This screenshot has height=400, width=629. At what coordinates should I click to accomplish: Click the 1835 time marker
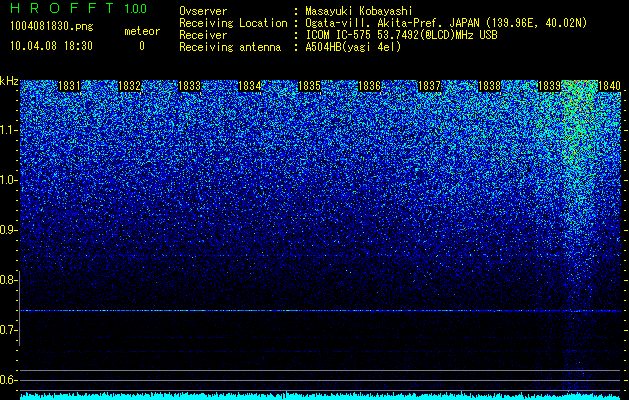pos(309,86)
